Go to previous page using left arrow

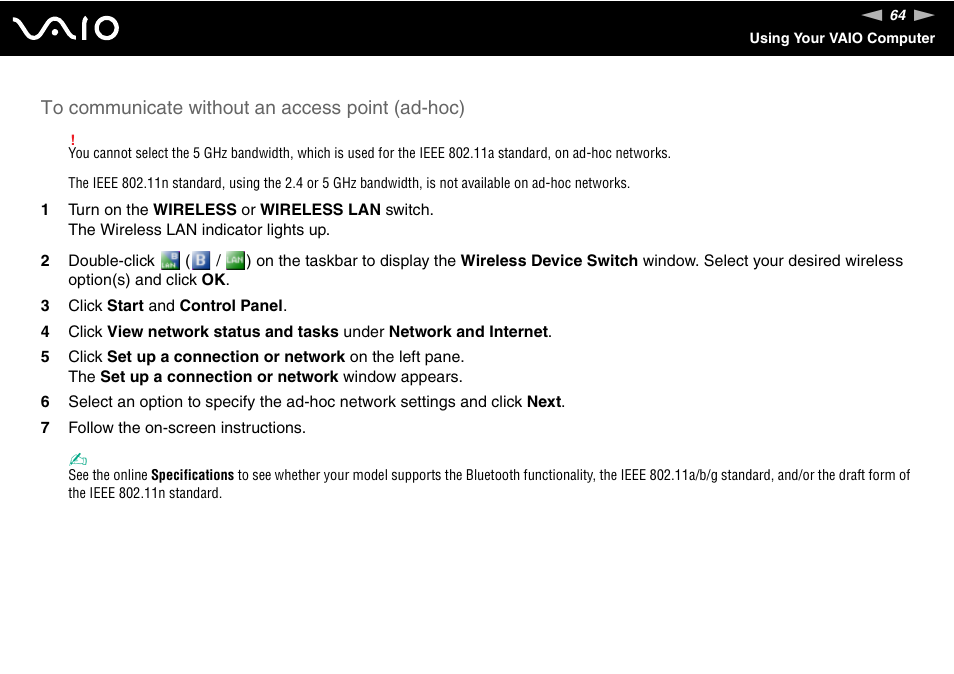point(871,15)
